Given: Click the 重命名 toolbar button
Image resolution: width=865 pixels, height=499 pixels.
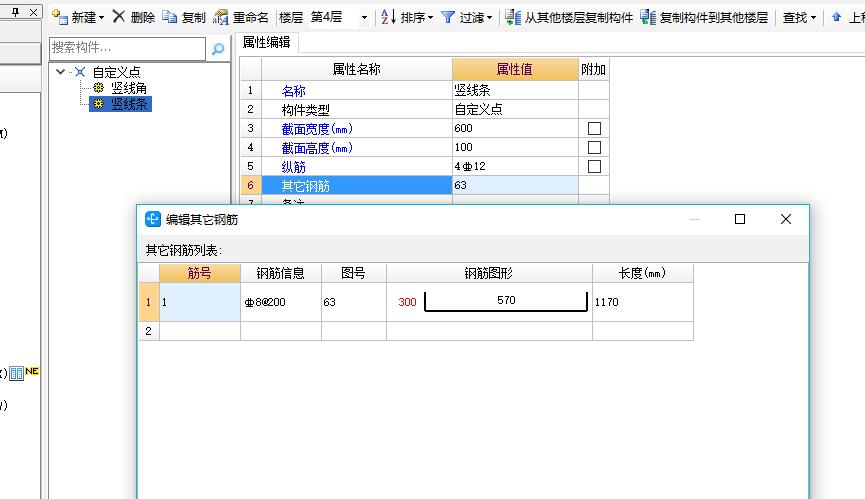Looking at the screenshot, I should [241, 18].
